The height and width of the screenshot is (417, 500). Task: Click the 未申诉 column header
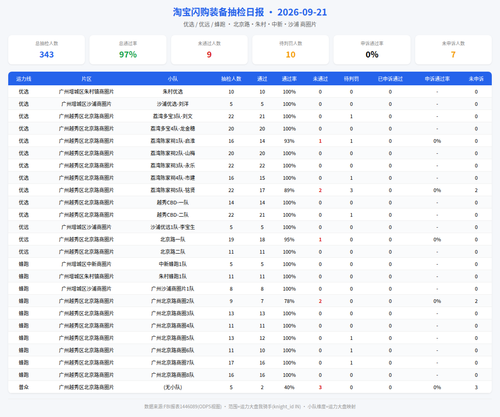(x=476, y=79)
